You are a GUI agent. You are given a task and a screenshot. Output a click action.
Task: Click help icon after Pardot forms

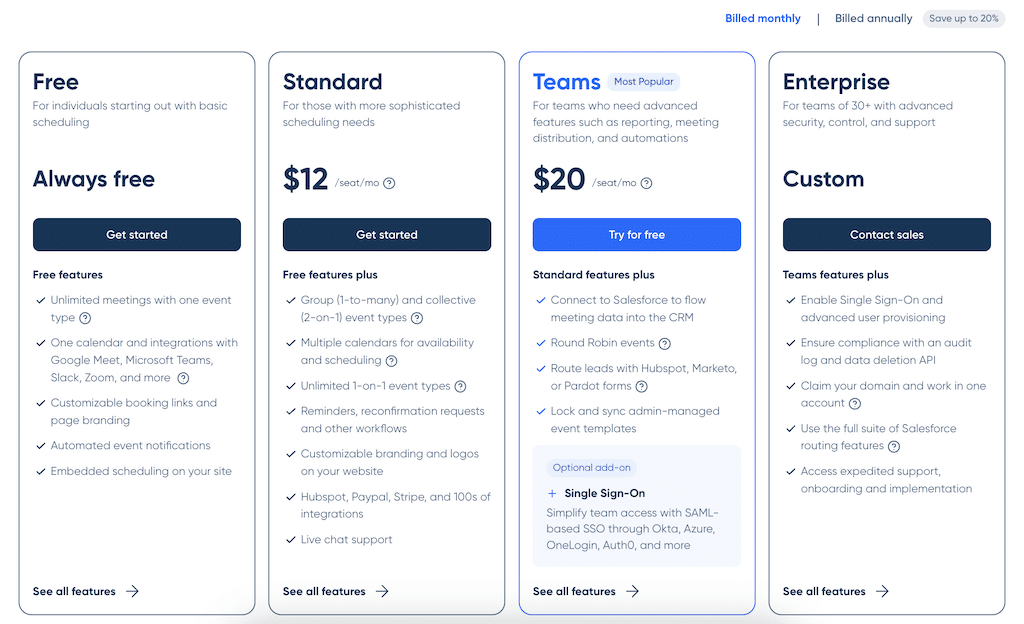[641, 386]
